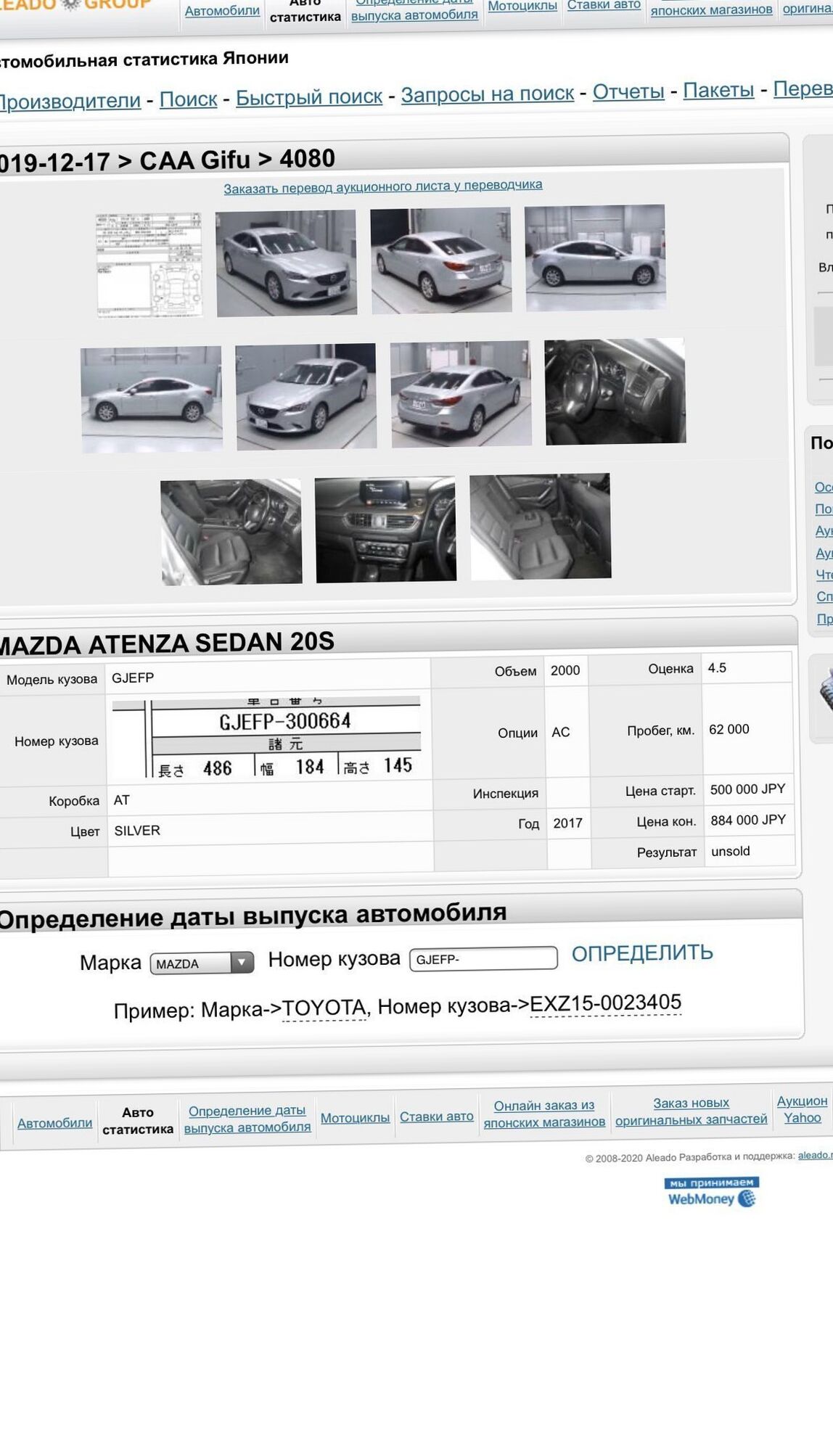Image resolution: width=833 pixels, height=1456 pixels.
Task: Open Определение даты выпуска автомобиля in footer
Action: tap(247, 1119)
